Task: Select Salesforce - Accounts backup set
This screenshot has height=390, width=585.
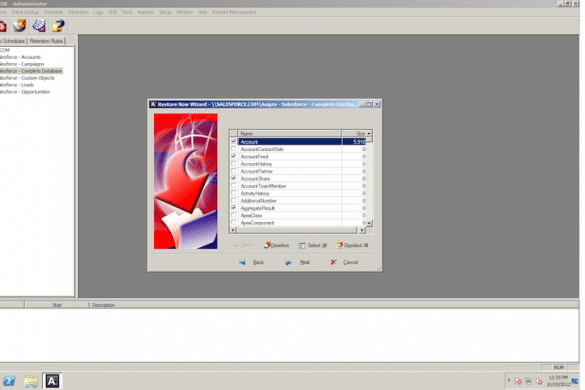Action: [20, 57]
